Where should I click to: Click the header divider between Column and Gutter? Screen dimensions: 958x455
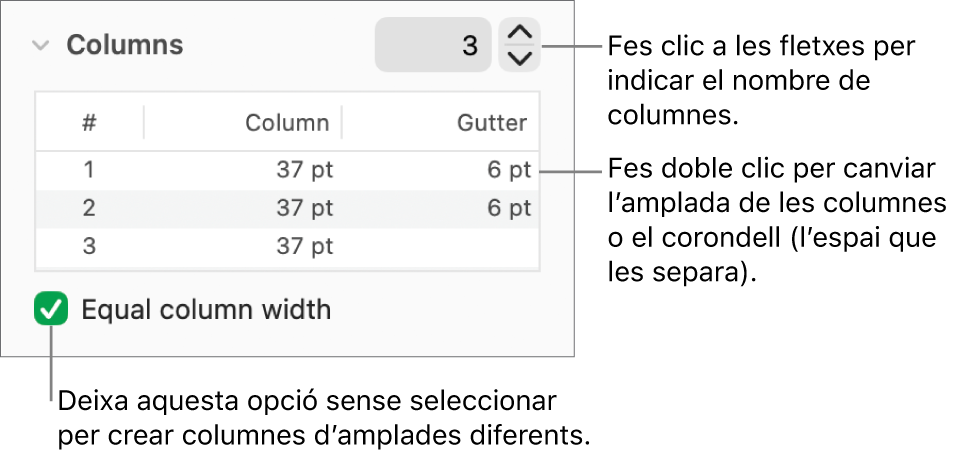(x=342, y=123)
